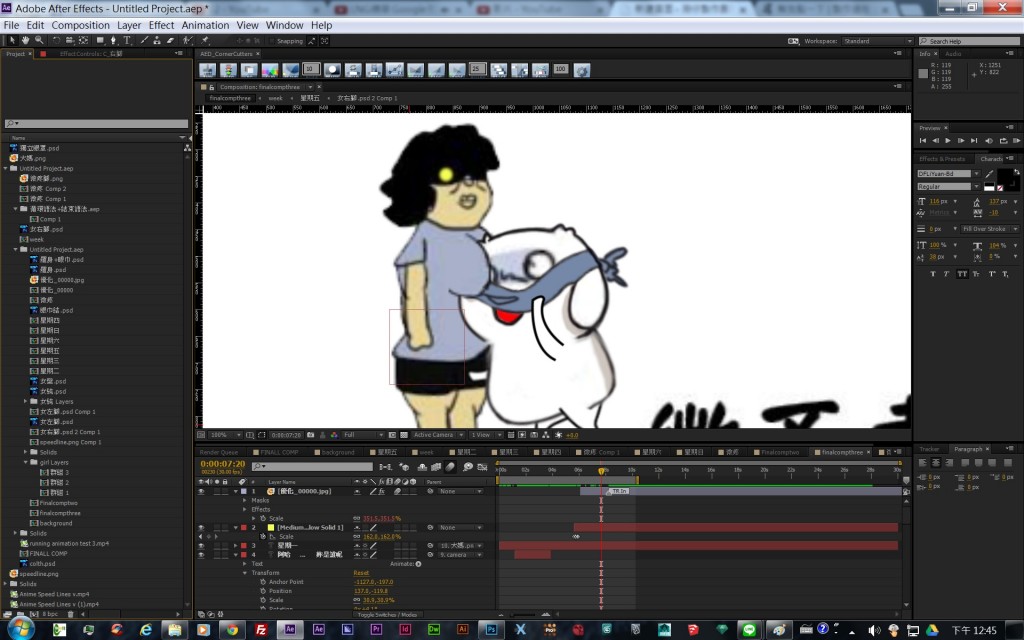
Task: Switch to the Render Queue tab
Action: [x=219, y=452]
